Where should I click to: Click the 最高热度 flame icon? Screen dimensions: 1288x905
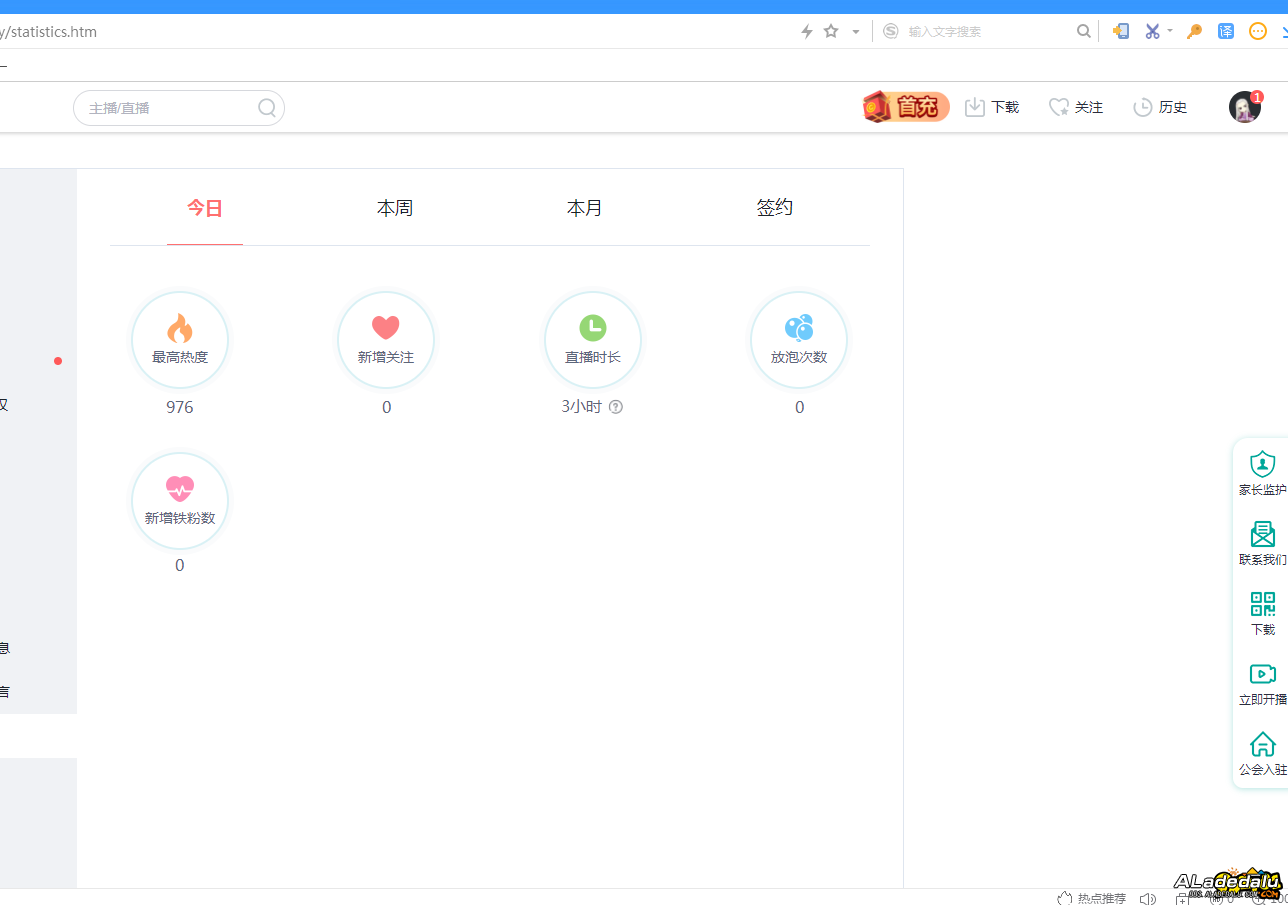point(180,328)
